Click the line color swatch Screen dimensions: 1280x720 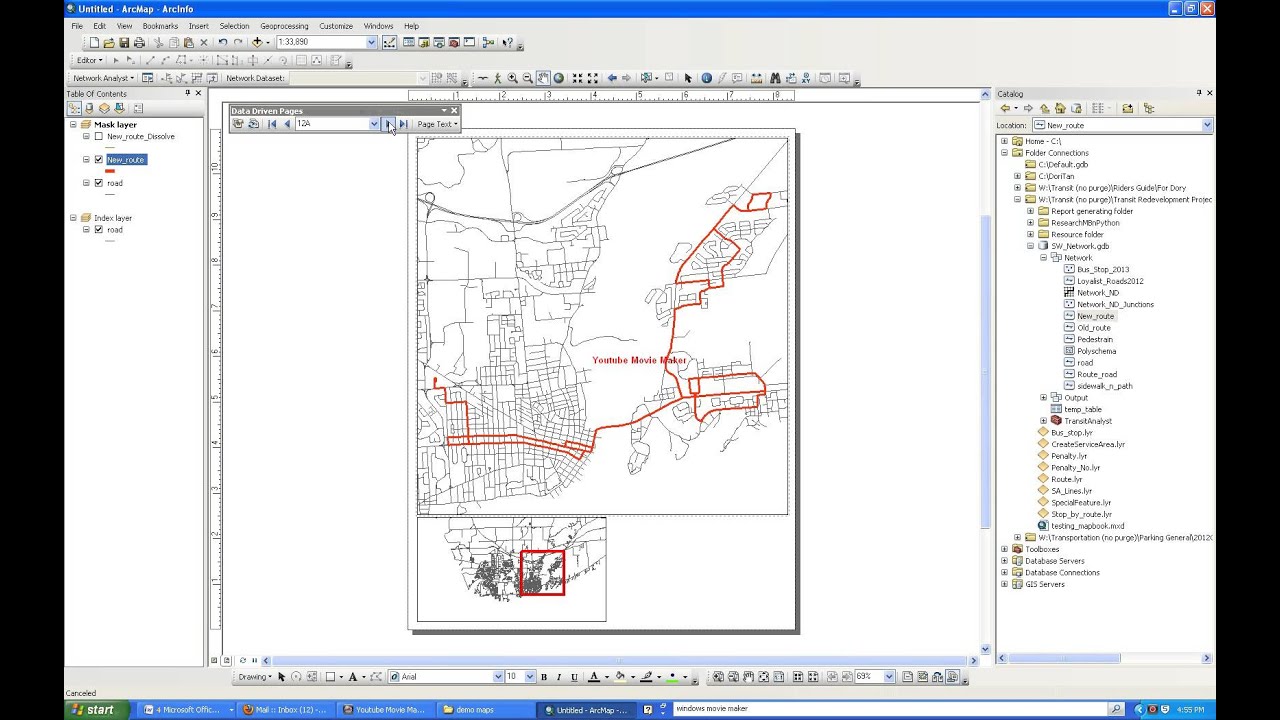pos(646,677)
